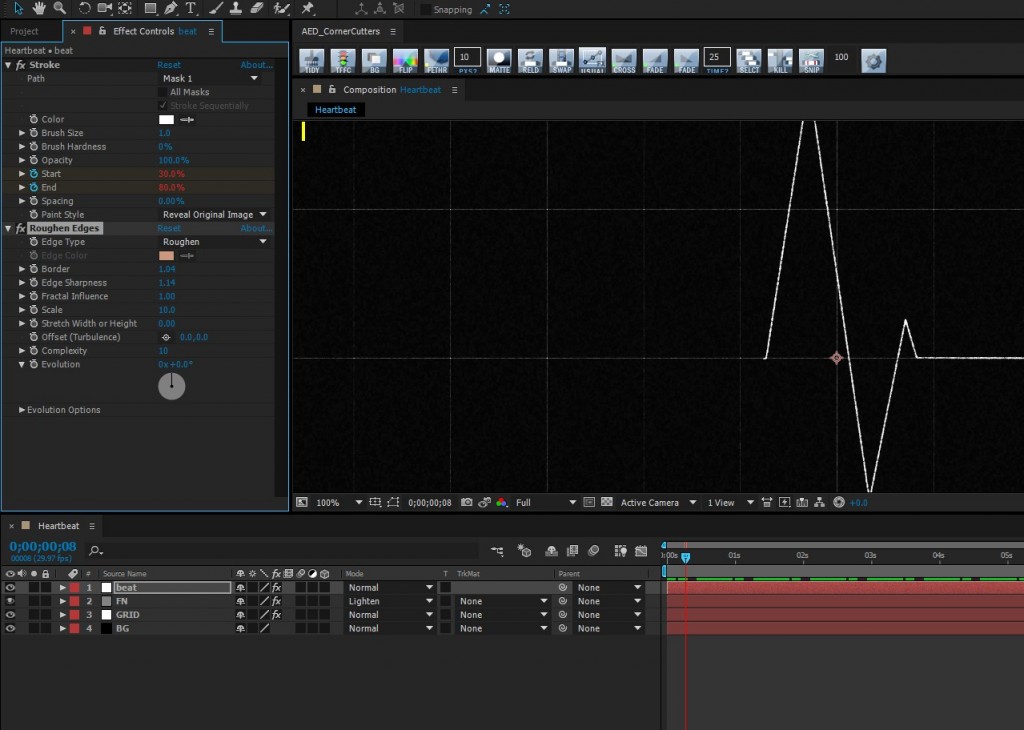
Task: Take a snapshot with camera icon
Action: 466,502
